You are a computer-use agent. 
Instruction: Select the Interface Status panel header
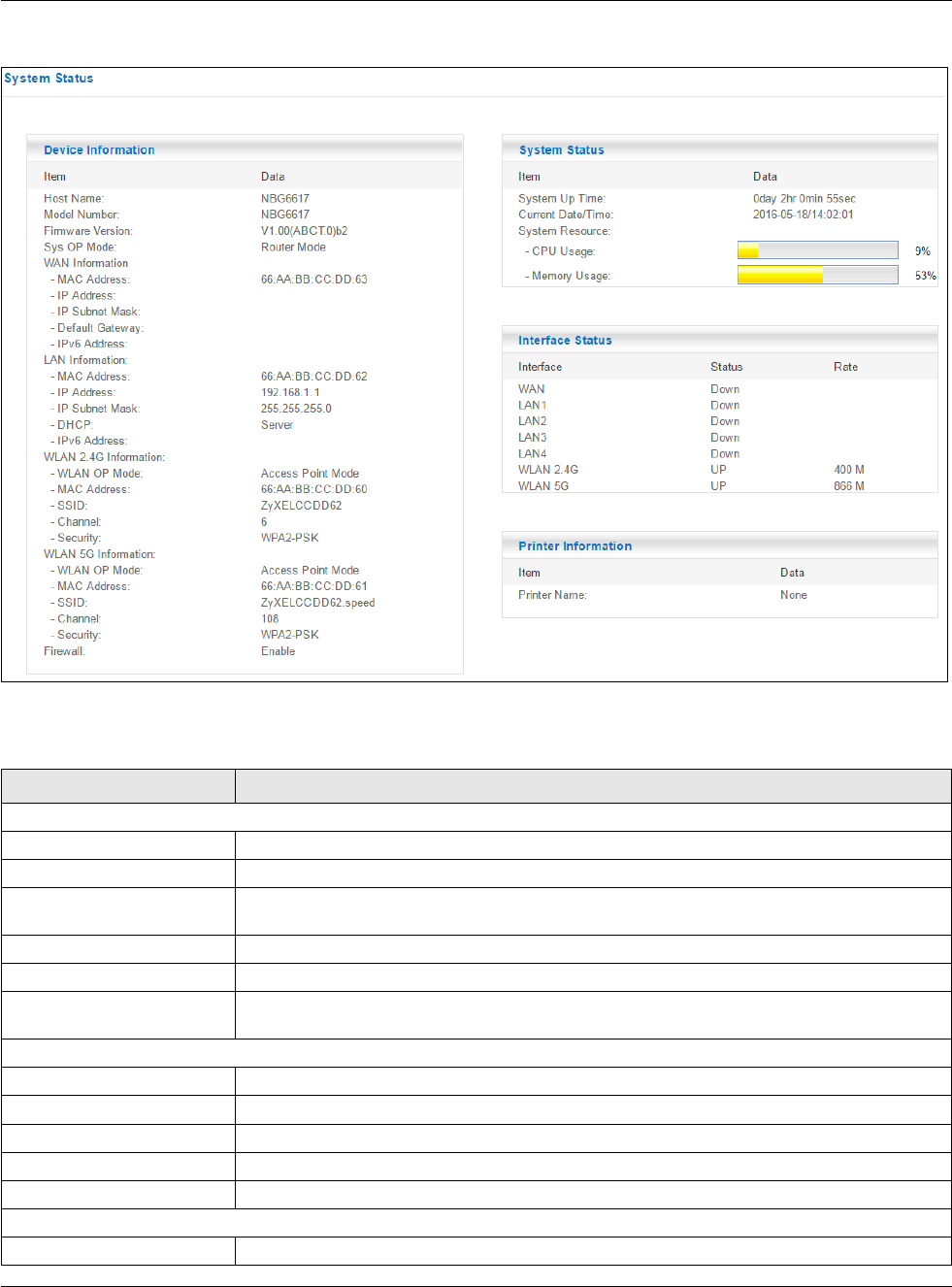tap(720, 340)
